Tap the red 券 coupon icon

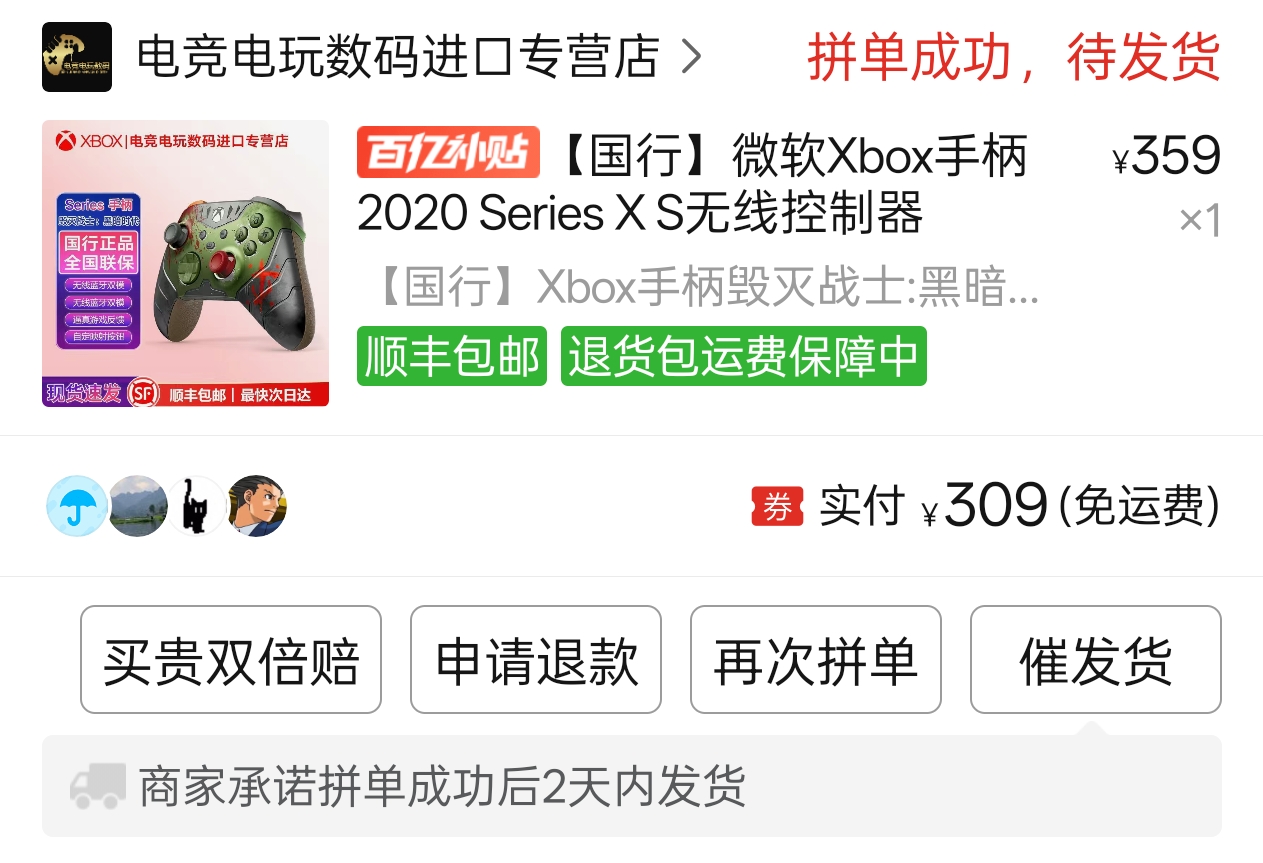coord(777,507)
